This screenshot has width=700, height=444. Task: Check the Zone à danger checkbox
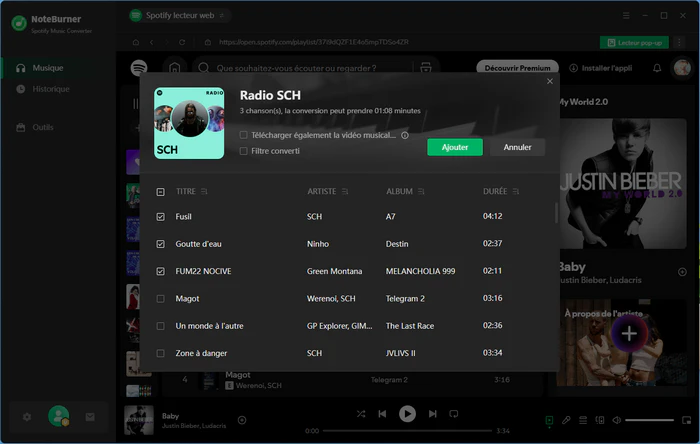(161, 353)
